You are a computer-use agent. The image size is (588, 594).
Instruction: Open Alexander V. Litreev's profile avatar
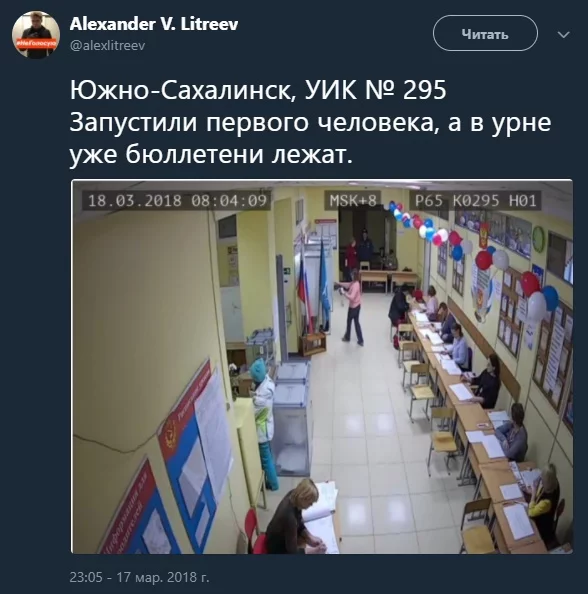pos(36,35)
